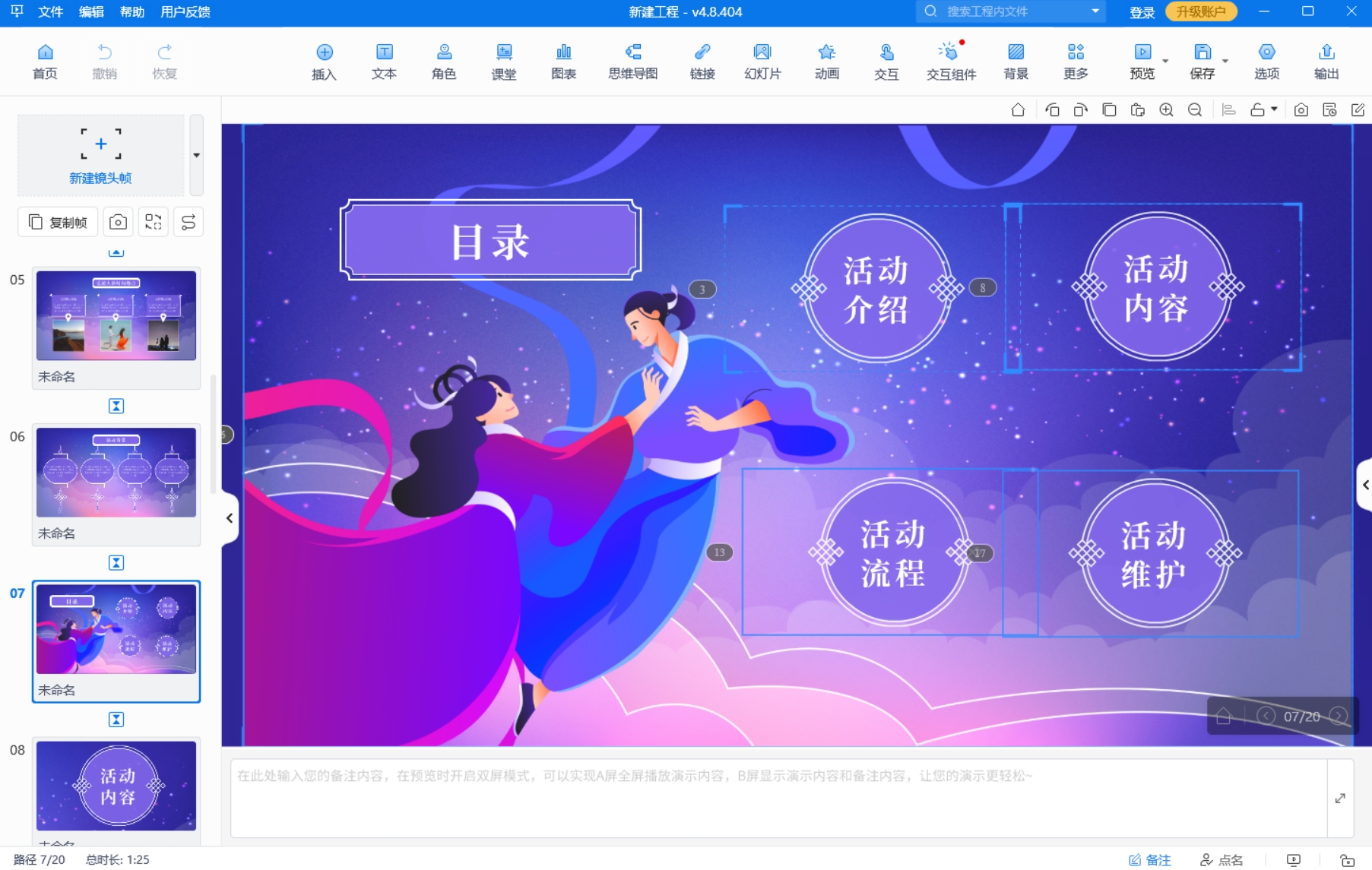Expand the notes area to full size

point(1340,798)
